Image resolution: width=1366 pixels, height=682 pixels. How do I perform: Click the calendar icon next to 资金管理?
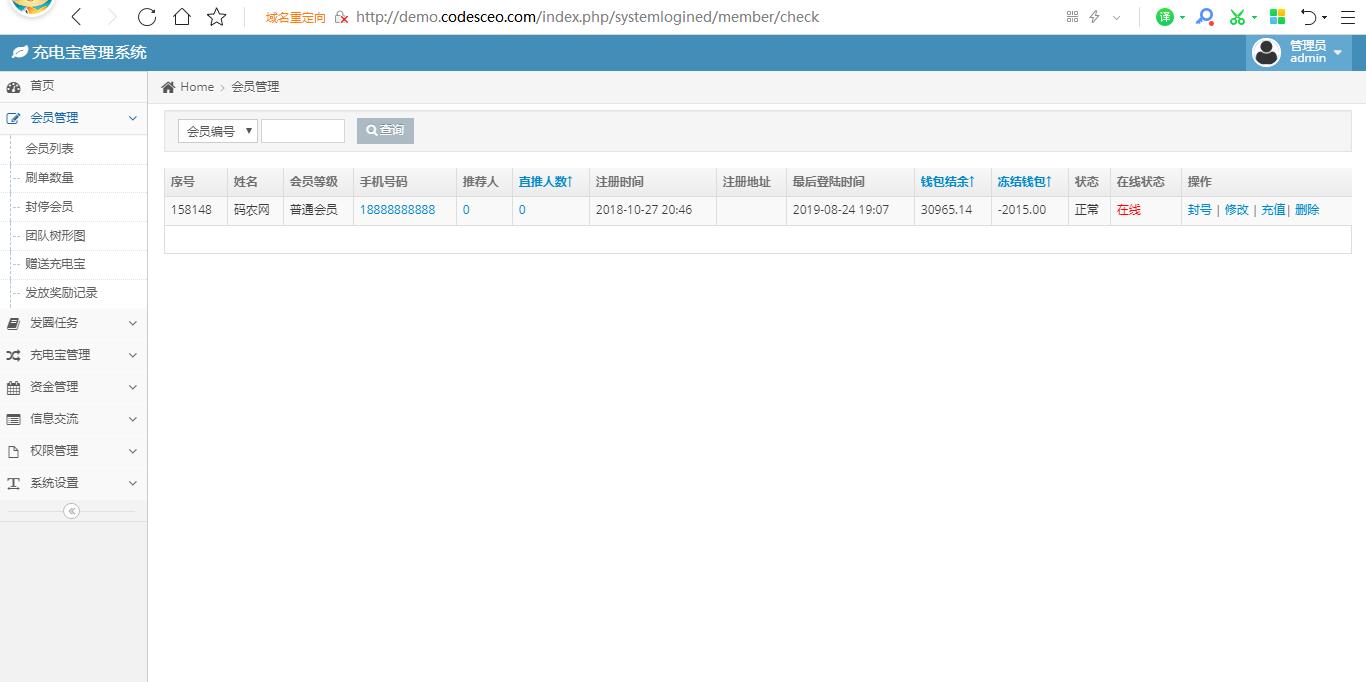13,387
